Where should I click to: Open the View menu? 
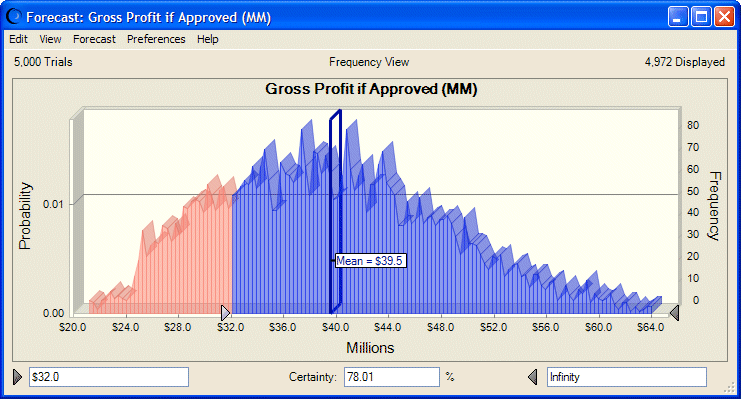(50, 39)
